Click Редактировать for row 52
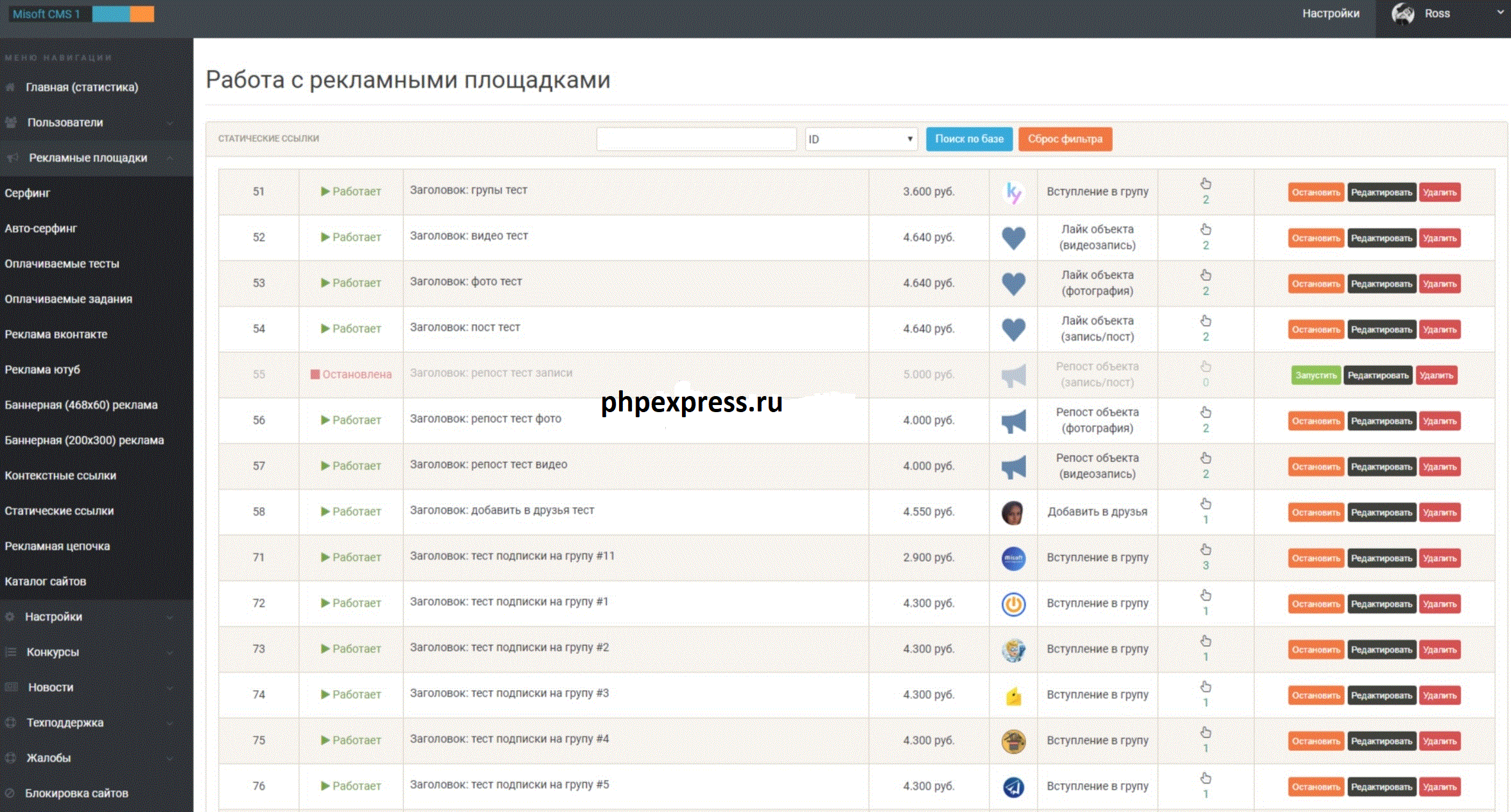 click(x=1381, y=238)
